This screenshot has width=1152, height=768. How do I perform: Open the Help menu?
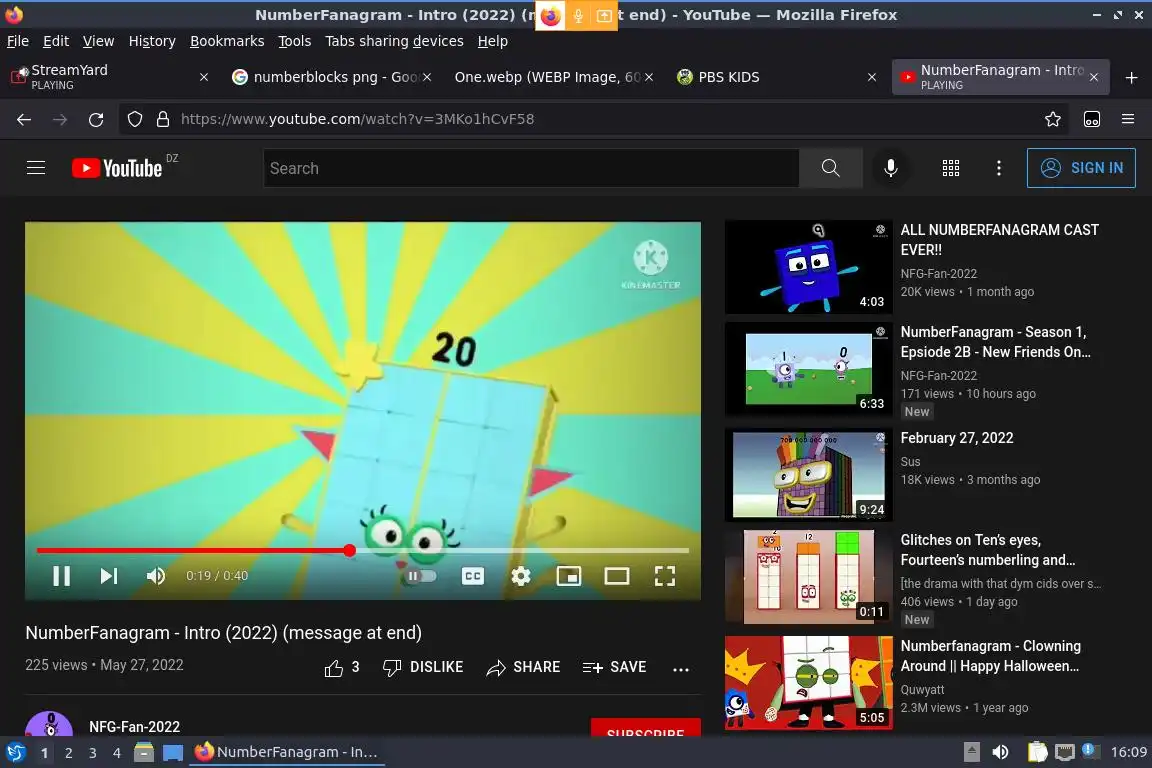(492, 41)
